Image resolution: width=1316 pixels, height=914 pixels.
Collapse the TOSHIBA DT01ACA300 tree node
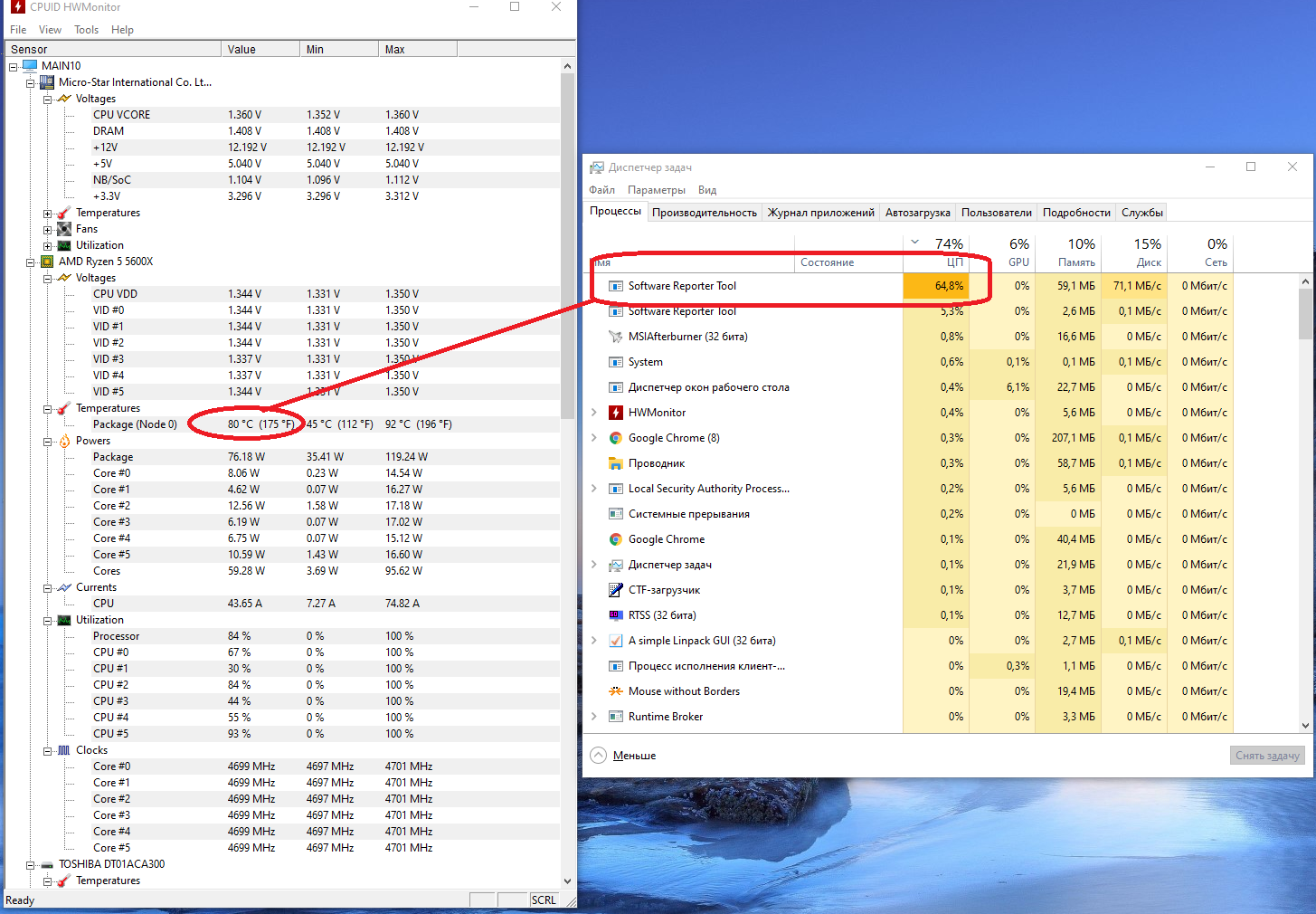[x=30, y=864]
